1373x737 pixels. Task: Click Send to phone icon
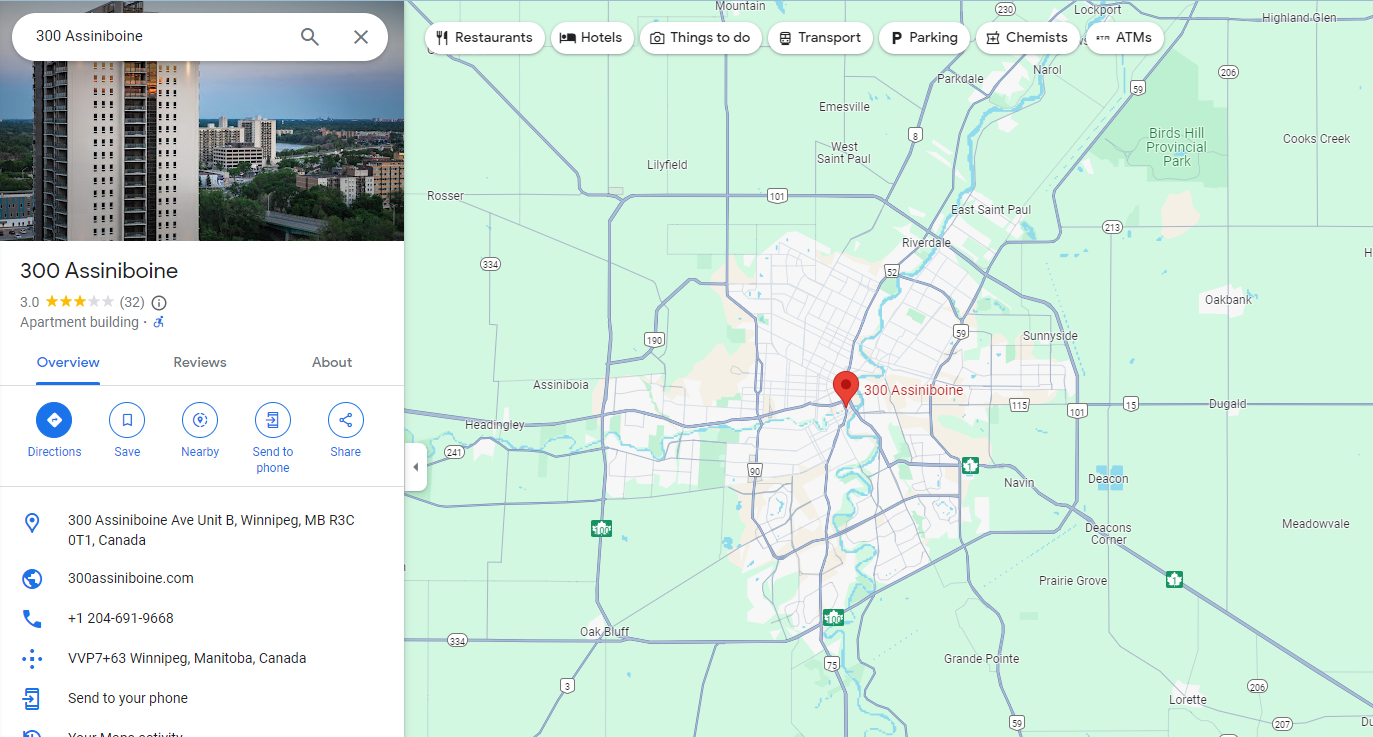(272, 420)
